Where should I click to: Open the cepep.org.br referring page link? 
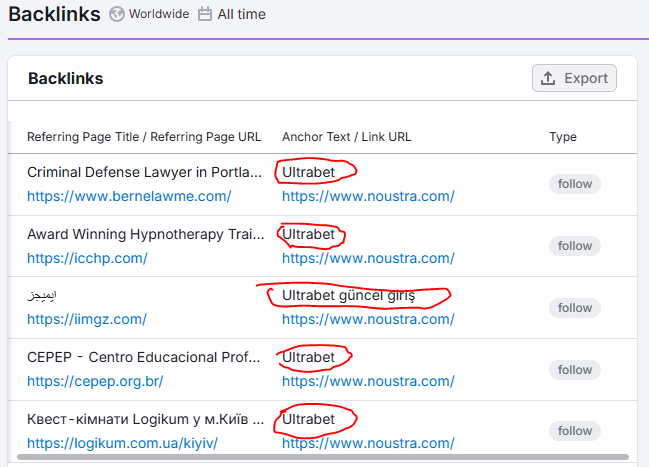coord(95,381)
